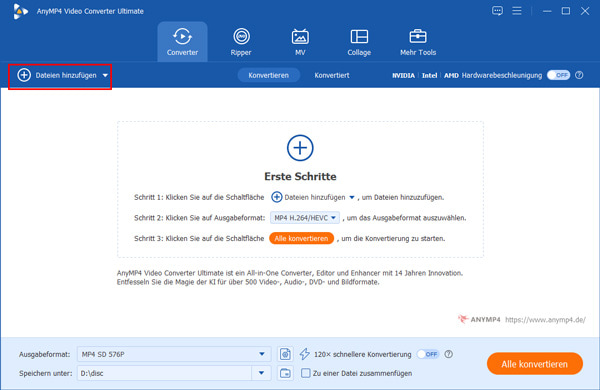
Task: Click the lightning bolt fast conversion icon
Action: [305, 354]
